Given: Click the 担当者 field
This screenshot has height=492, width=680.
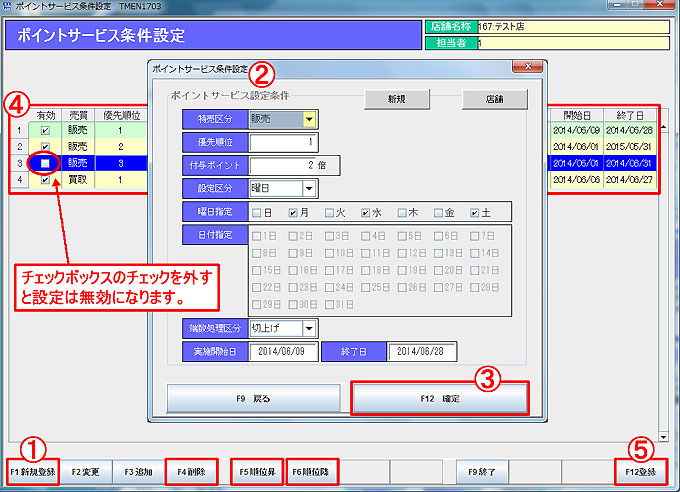Looking at the screenshot, I should 573,43.
